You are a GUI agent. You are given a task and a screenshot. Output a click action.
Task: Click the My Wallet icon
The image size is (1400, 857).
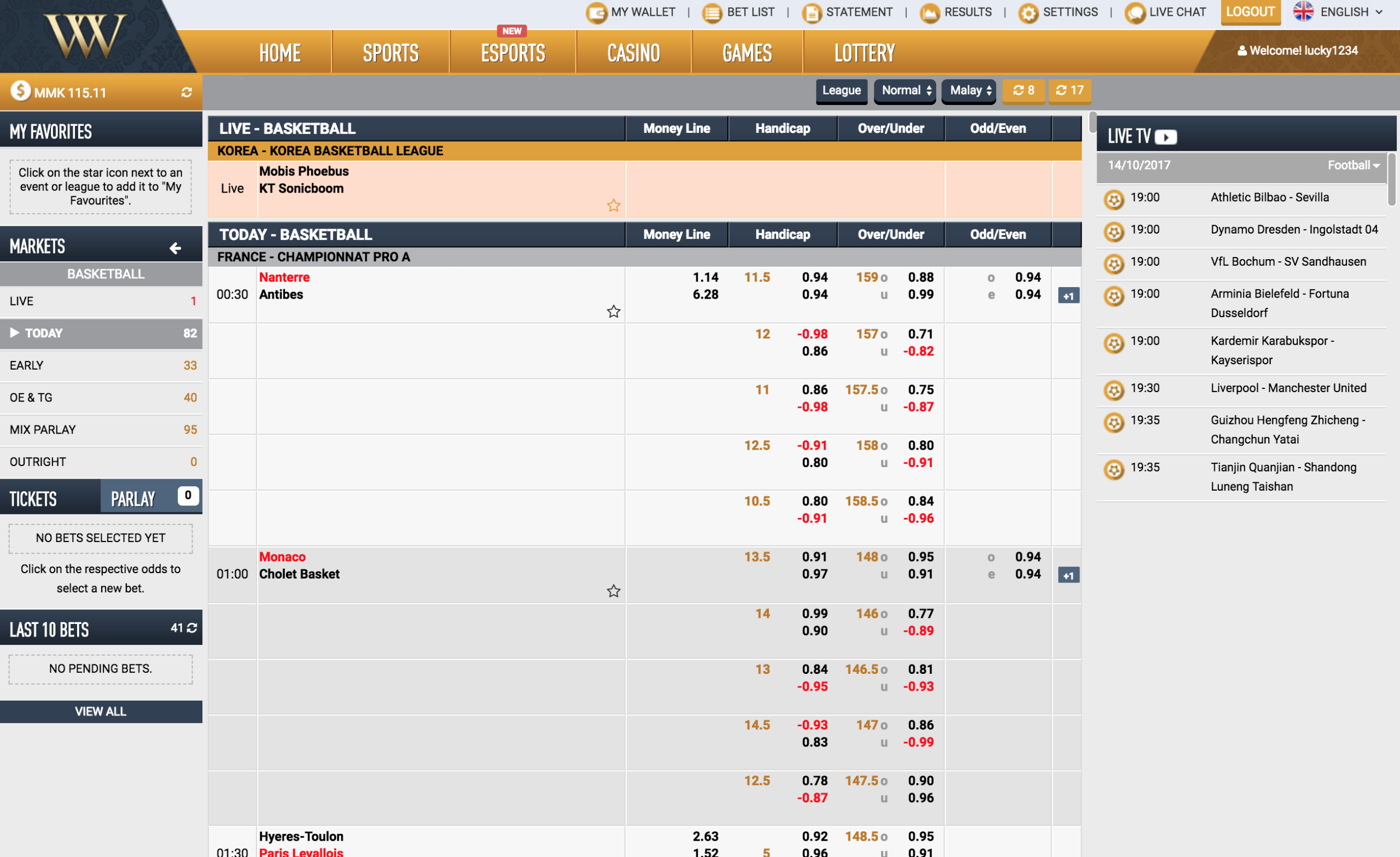coord(596,13)
